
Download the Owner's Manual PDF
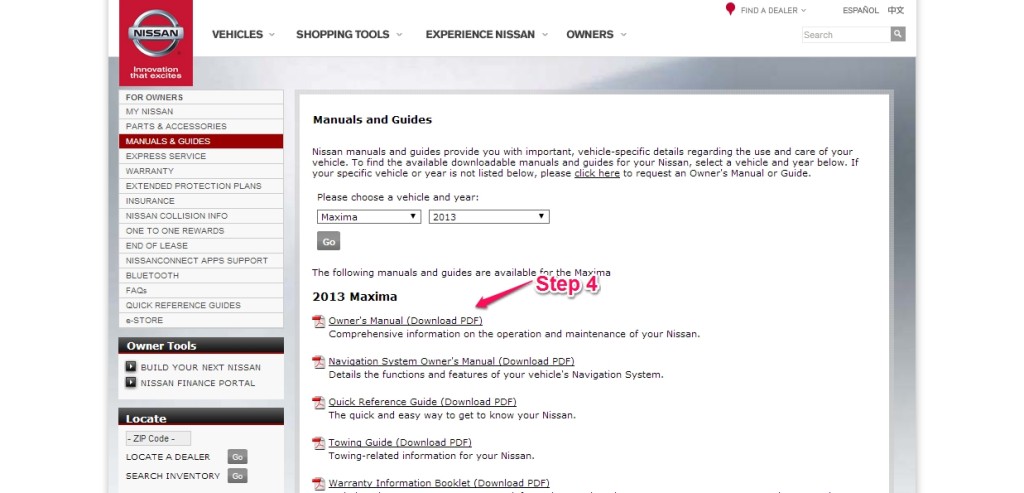click(406, 321)
